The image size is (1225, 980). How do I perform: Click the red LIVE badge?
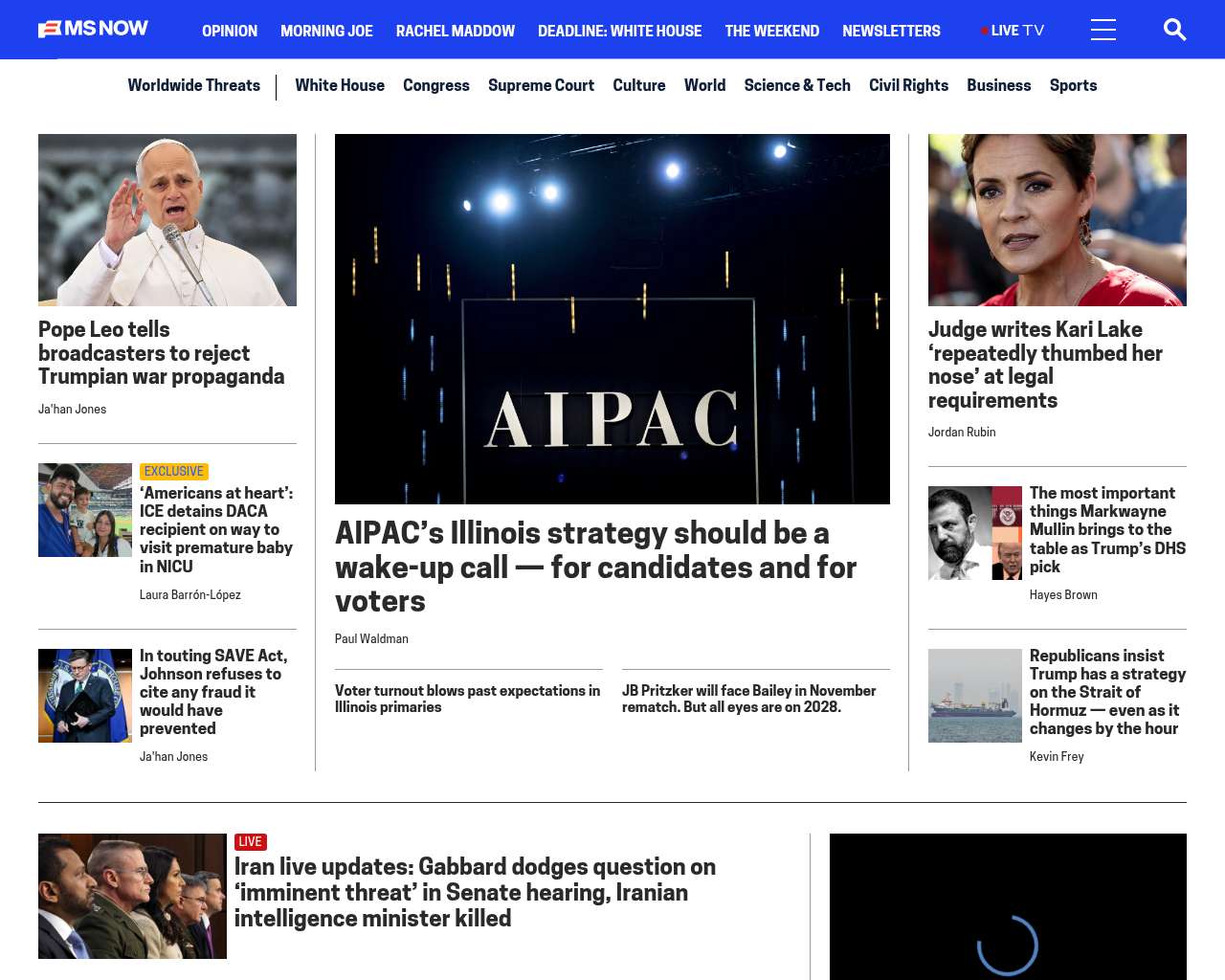tap(251, 842)
